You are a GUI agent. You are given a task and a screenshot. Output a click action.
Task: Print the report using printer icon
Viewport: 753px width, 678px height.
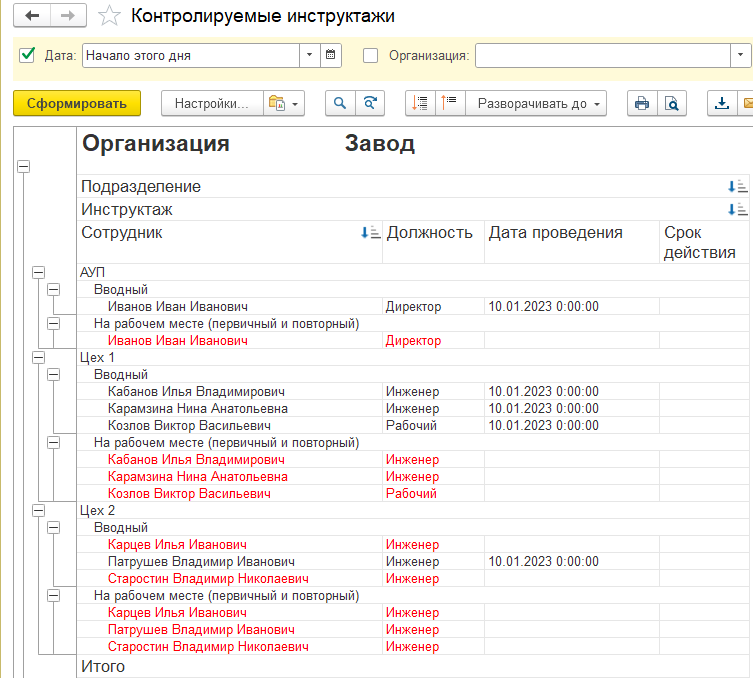point(642,103)
